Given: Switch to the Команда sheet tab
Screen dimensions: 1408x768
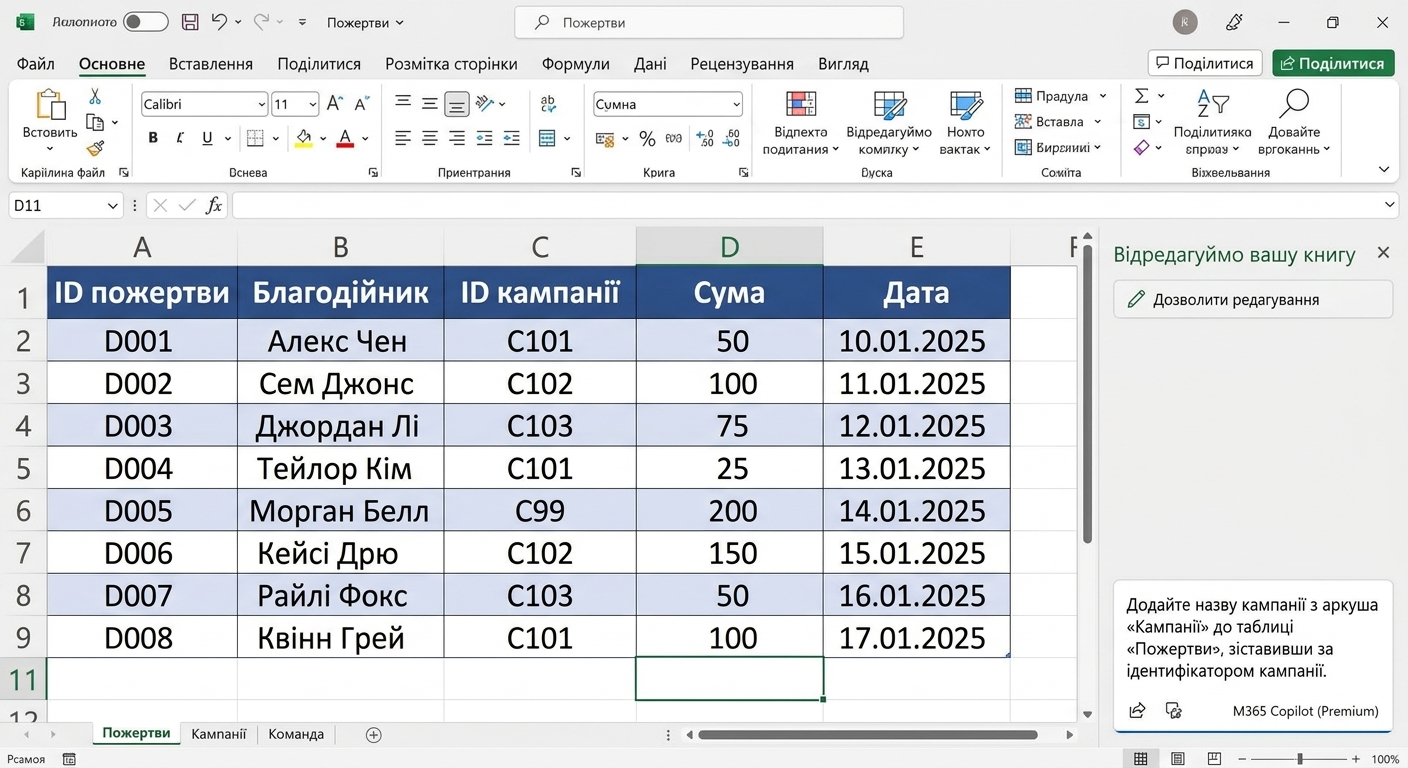Looking at the screenshot, I should point(296,734).
